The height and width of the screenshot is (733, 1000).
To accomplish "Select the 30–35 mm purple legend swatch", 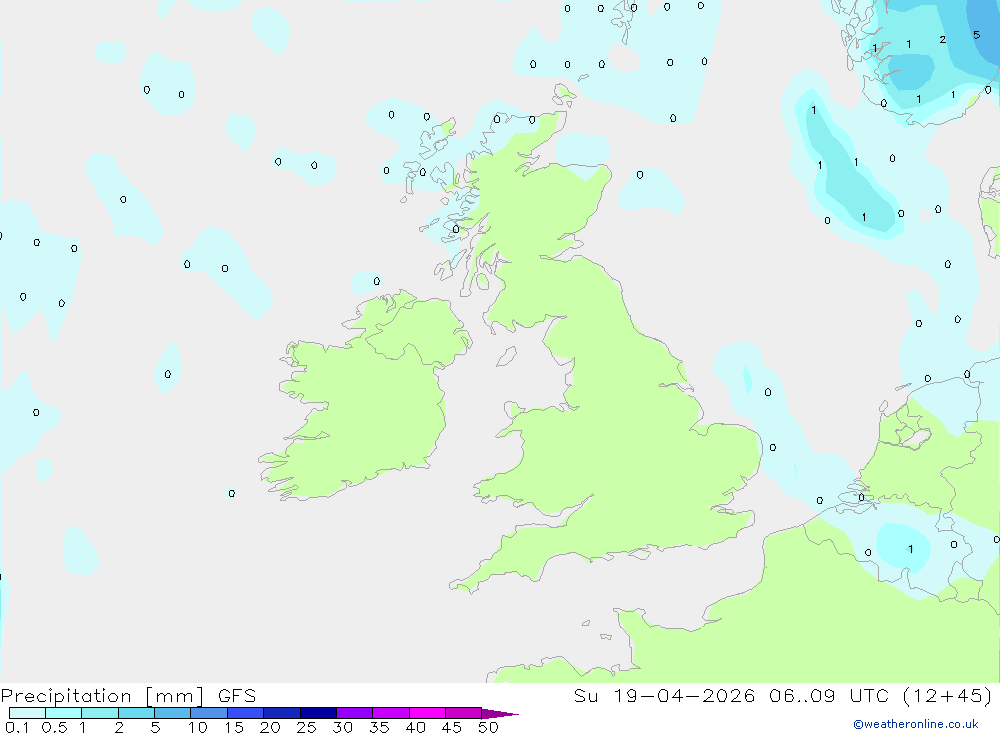I will coord(355,713).
